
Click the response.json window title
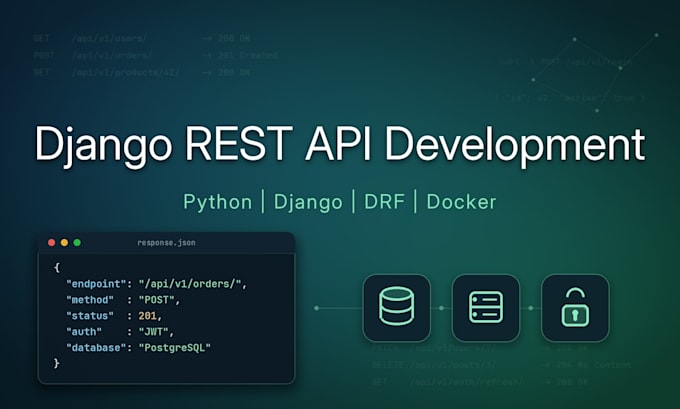[x=166, y=243]
